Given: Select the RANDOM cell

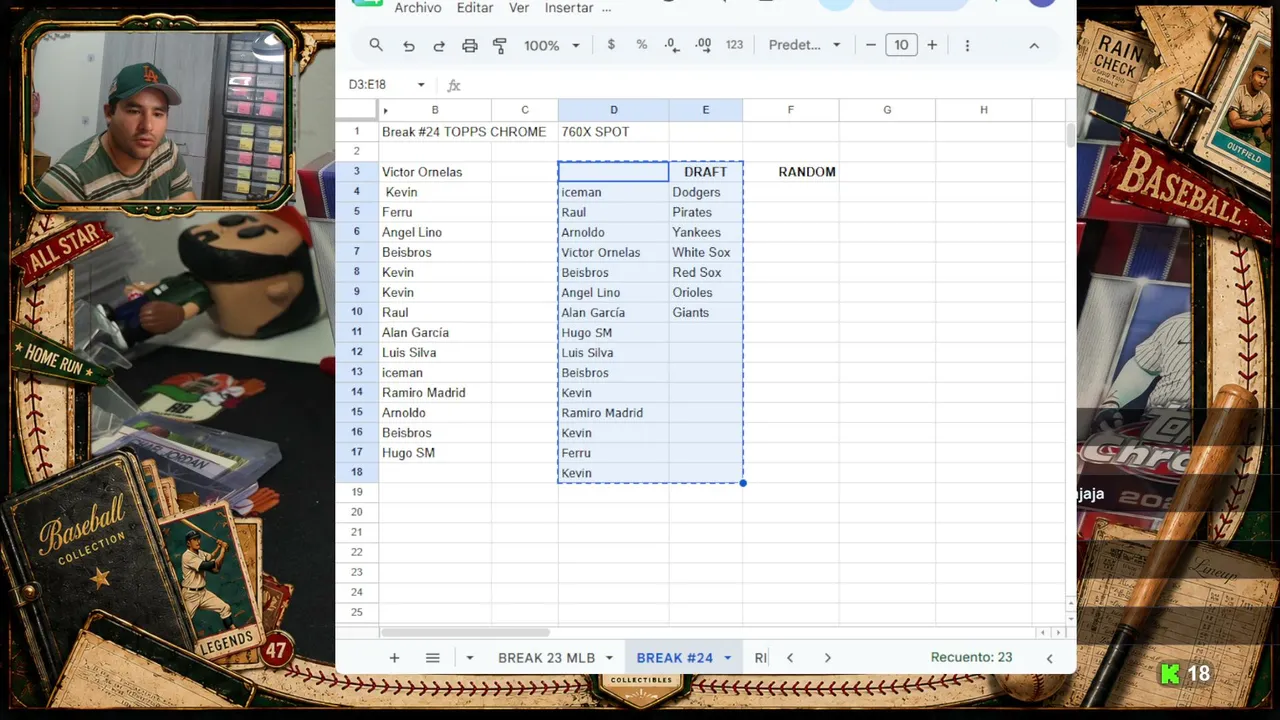Looking at the screenshot, I should coord(791,172).
